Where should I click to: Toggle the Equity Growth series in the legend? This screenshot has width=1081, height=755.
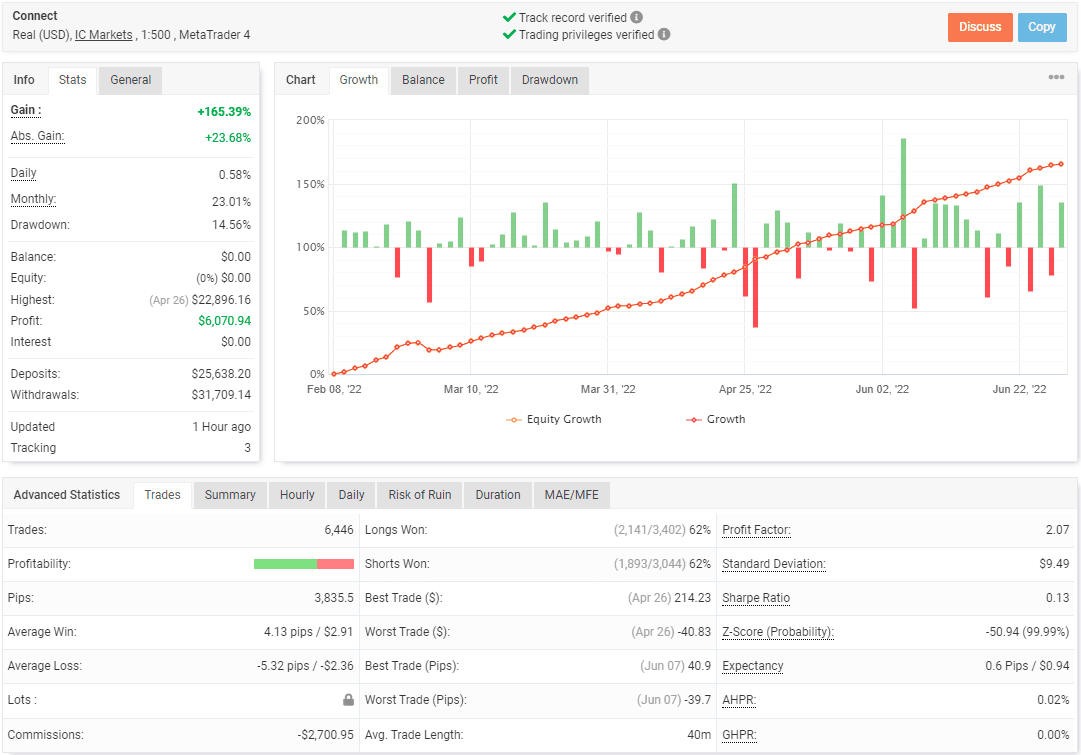553,419
